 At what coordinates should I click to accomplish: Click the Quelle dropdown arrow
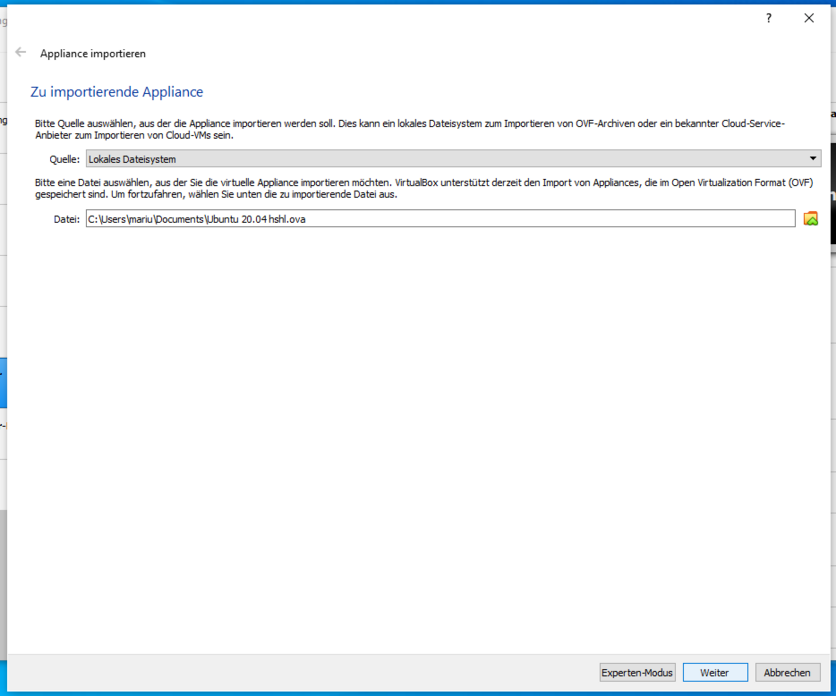coord(813,159)
